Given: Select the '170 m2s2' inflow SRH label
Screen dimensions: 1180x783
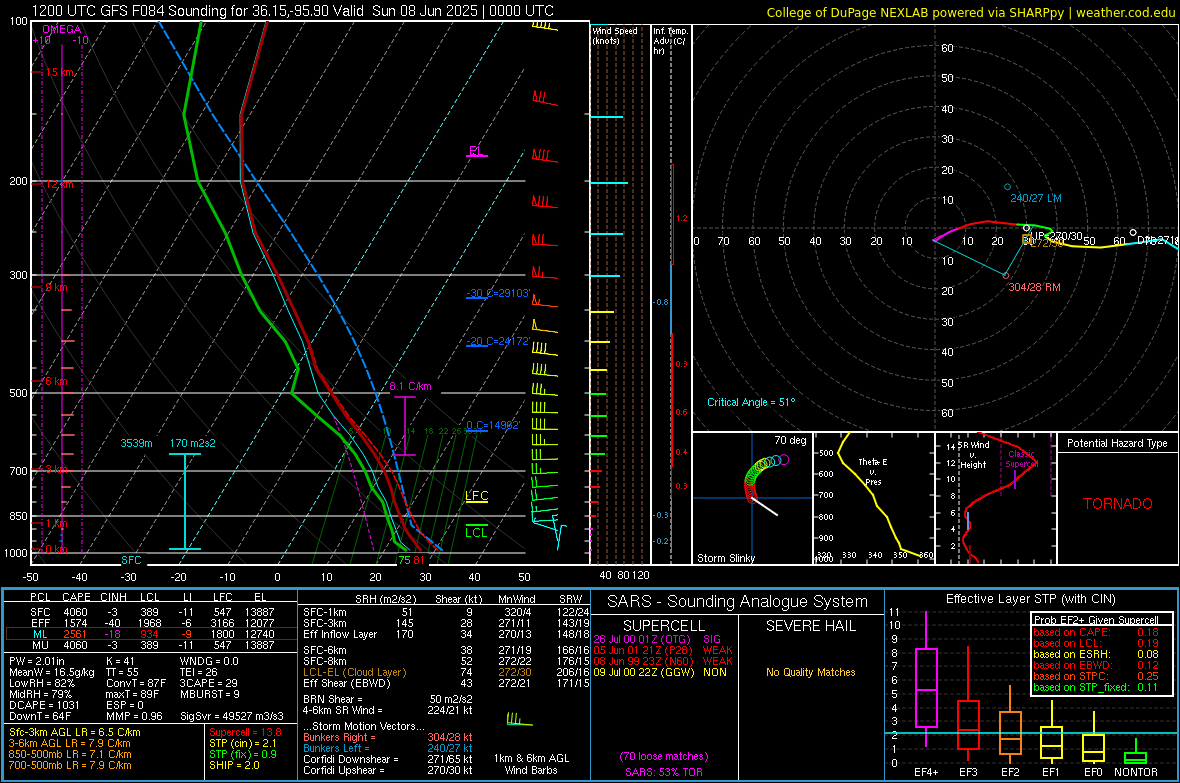Looking at the screenshot, I should 193,443.
